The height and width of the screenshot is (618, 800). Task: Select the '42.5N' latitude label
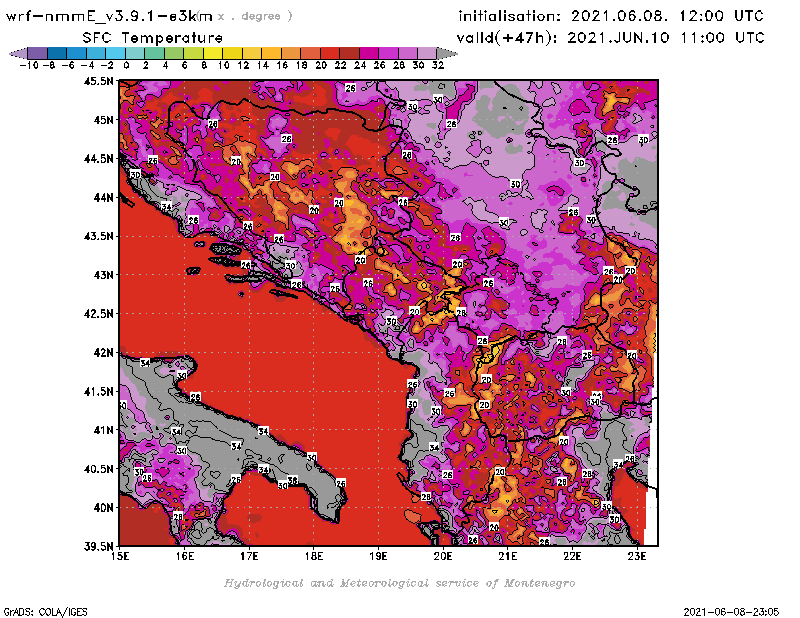click(98, 314)
